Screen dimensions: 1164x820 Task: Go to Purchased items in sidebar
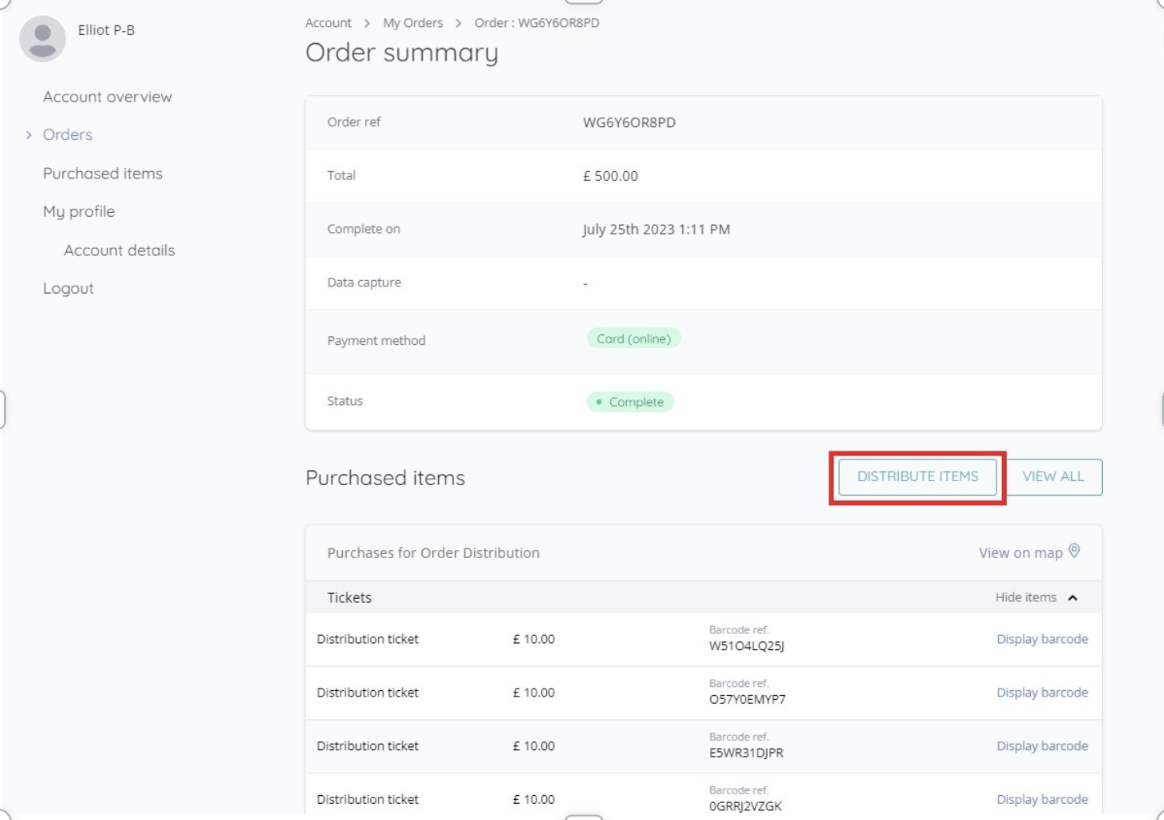(x=102, y=173)
